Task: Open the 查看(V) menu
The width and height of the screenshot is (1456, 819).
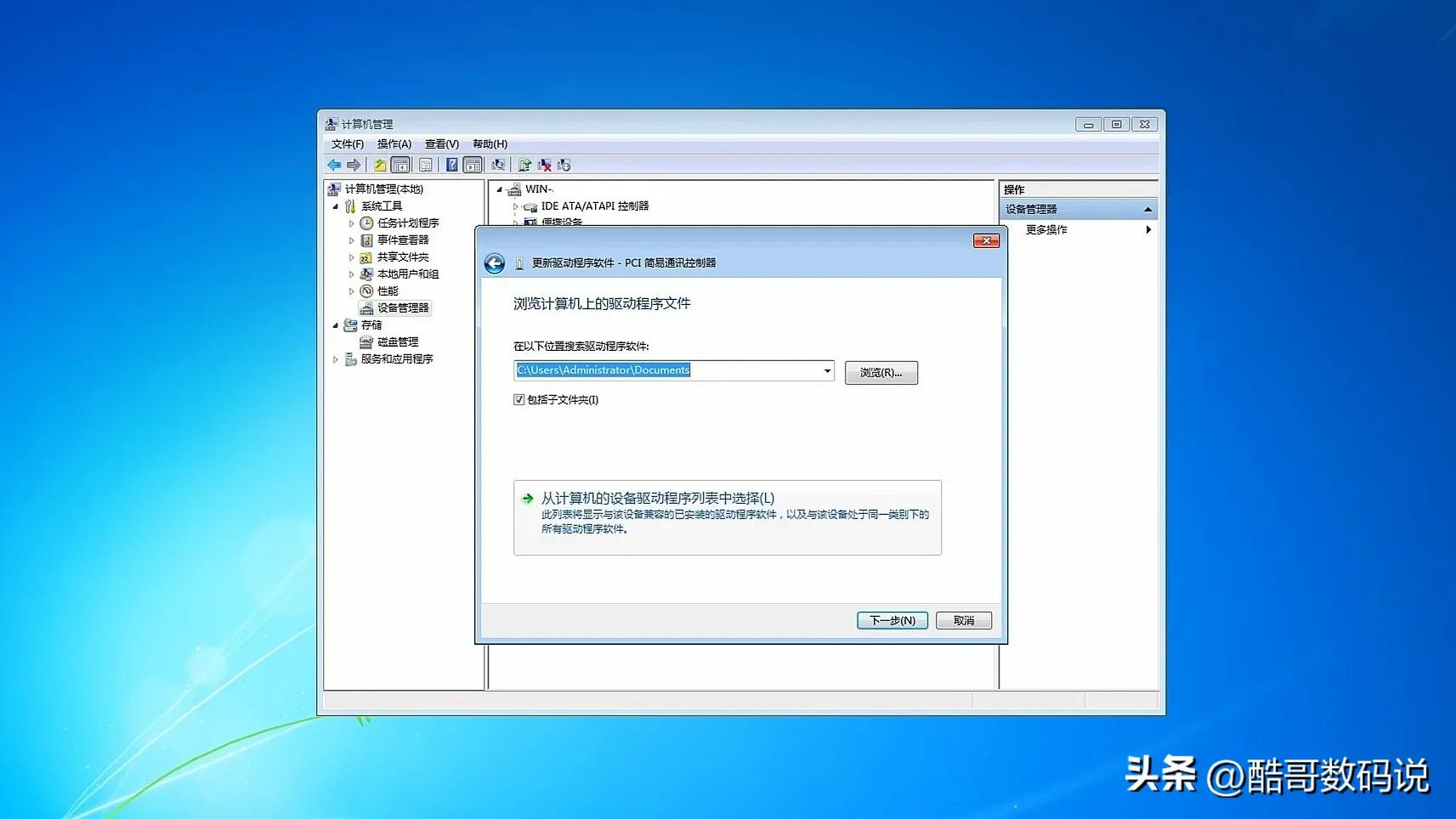Action: point(442,144)
